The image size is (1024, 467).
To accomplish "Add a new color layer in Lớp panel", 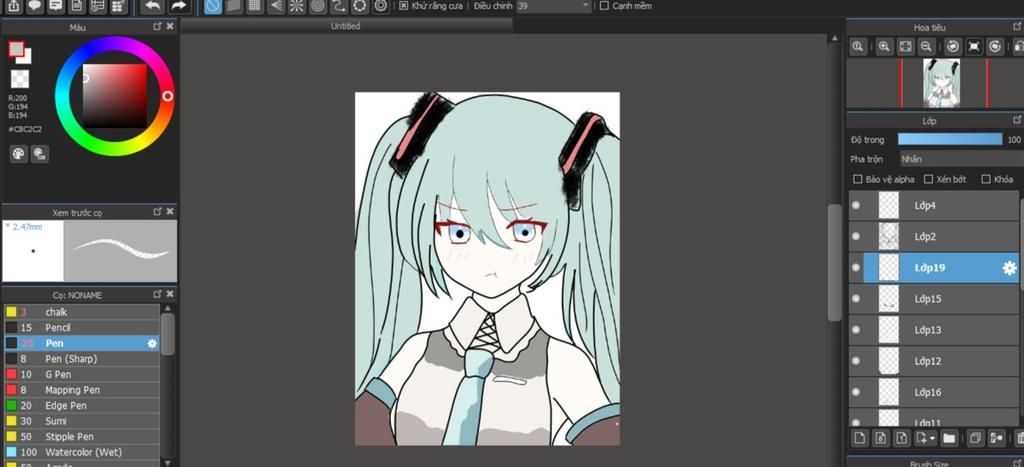I will 859,438.
